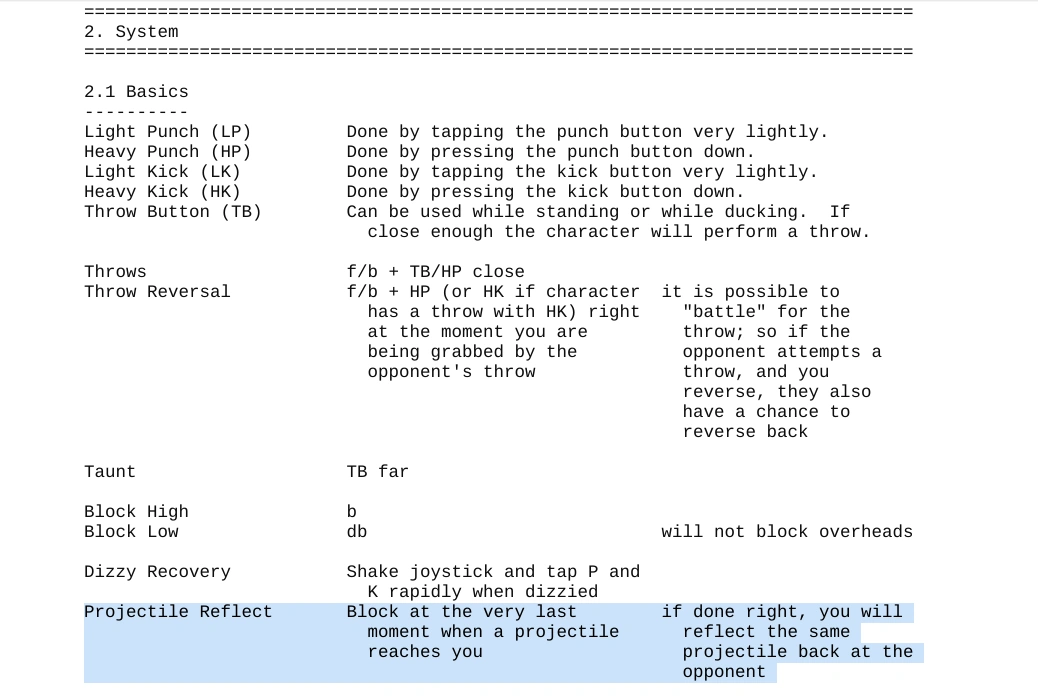This screenshot has width=1038, height=700.
Task: Click the 'Throw Reversal' move name
Action: pyautogui.click(x=157, y=292)
